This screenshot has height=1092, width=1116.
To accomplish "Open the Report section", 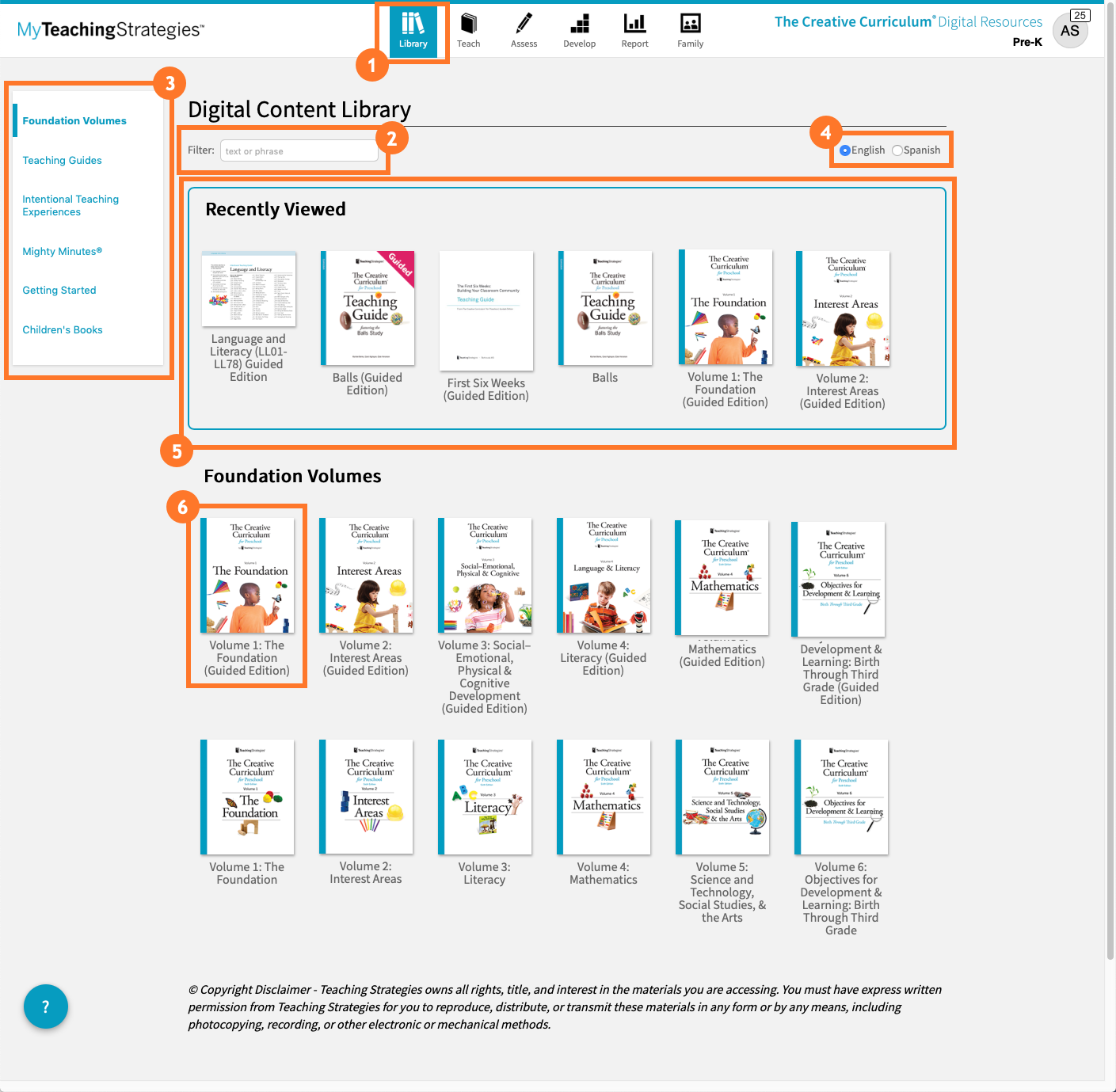I will coord(634,30).
